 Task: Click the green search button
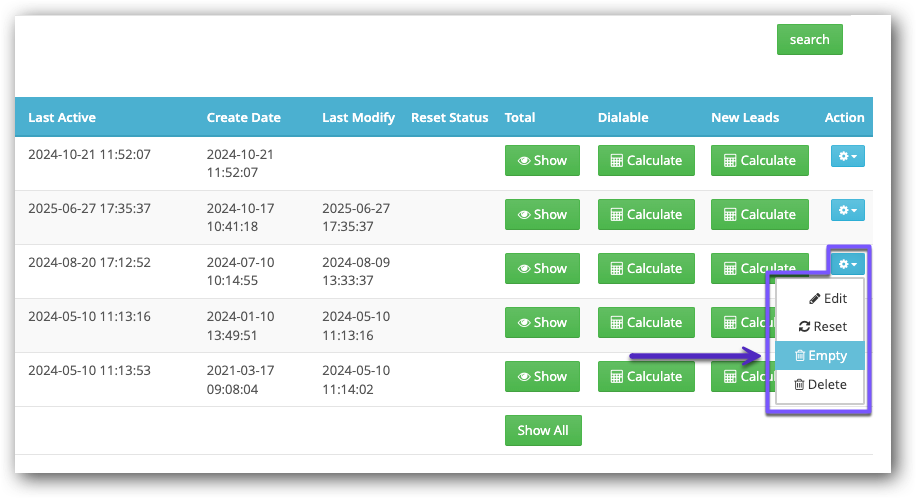[809, 39]
